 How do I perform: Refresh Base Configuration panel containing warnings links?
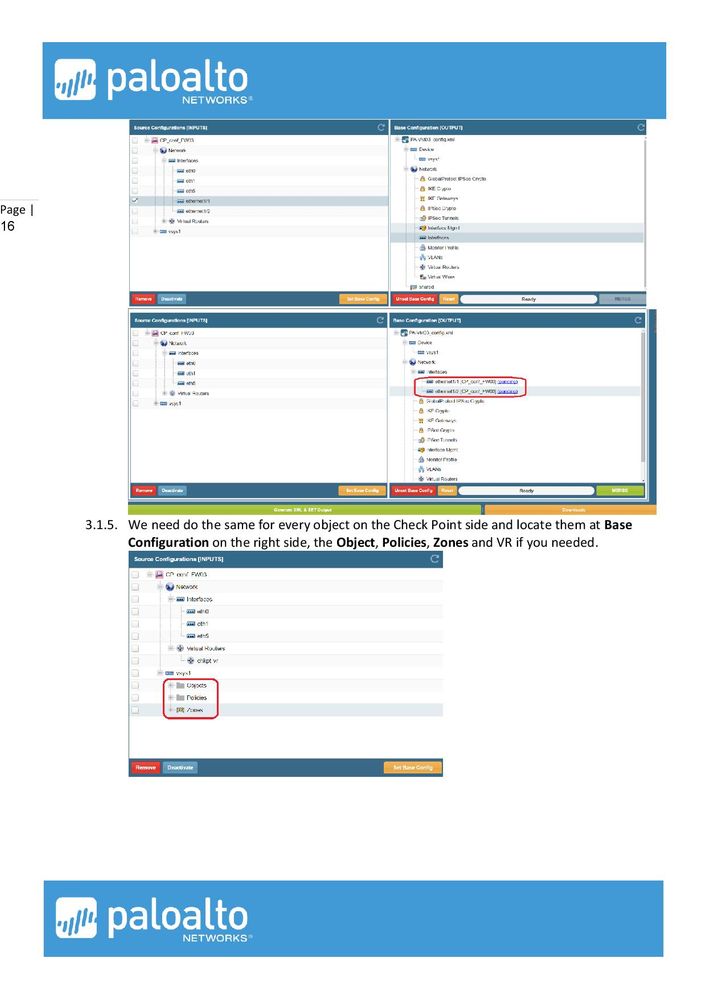tap(638, 320)
